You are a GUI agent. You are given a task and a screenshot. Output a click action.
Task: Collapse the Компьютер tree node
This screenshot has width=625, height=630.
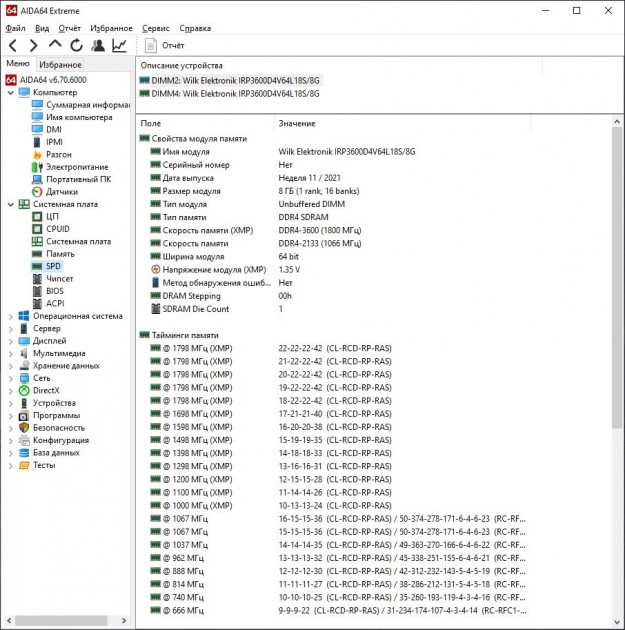[x=10, y=92]
